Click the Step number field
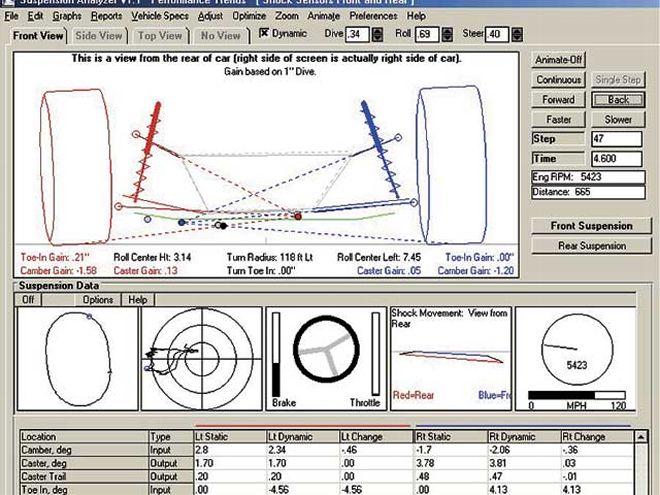This screenshot has width=660, height=495. click(617, 139)
